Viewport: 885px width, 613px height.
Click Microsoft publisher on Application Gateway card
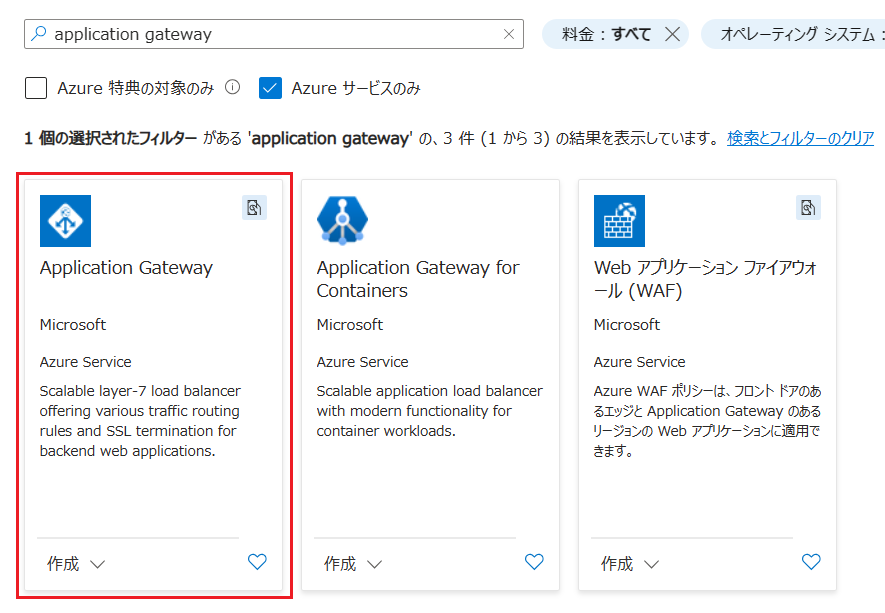[73, 325]
